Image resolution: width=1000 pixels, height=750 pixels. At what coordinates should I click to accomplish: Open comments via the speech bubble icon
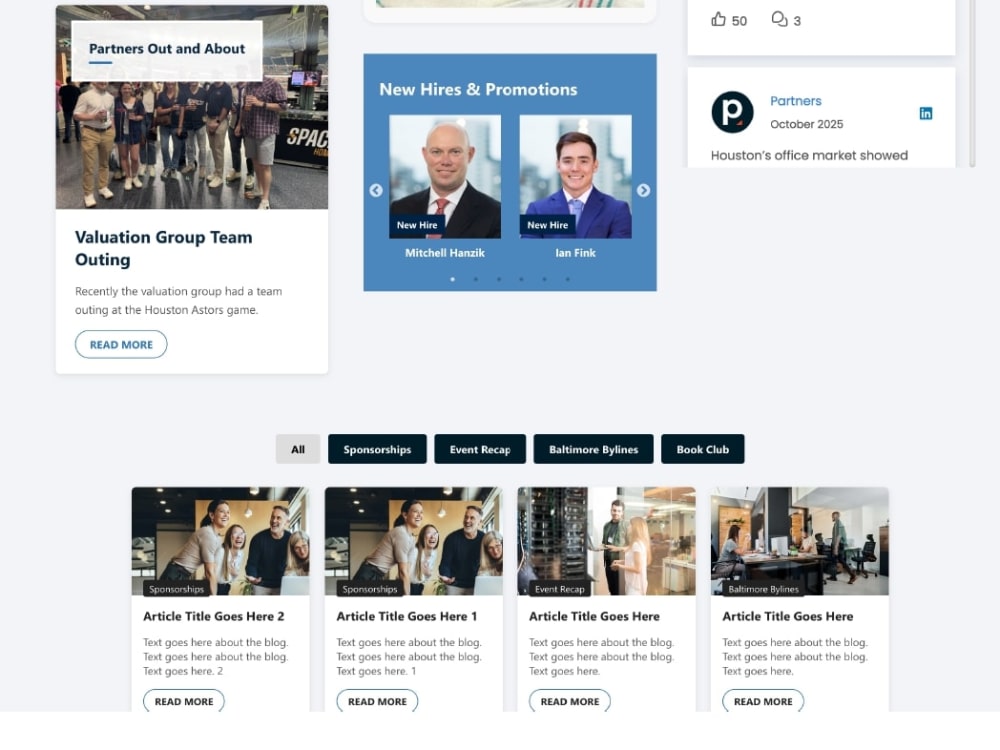pyautogui.click(x=779, y=19)
